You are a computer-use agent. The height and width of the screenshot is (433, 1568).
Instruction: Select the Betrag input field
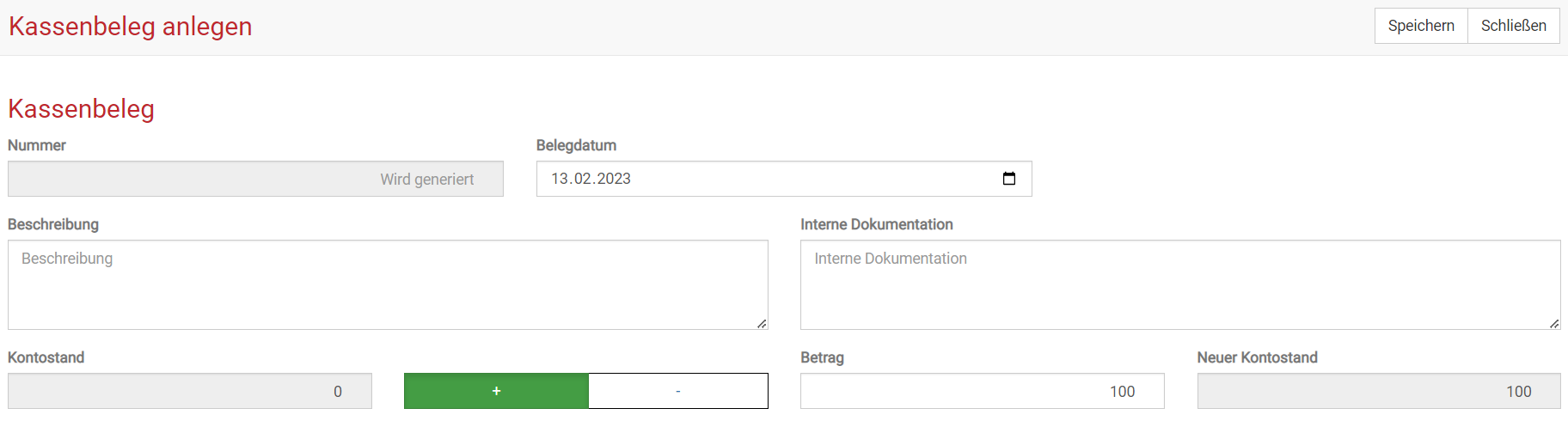(x=982, y=391)
